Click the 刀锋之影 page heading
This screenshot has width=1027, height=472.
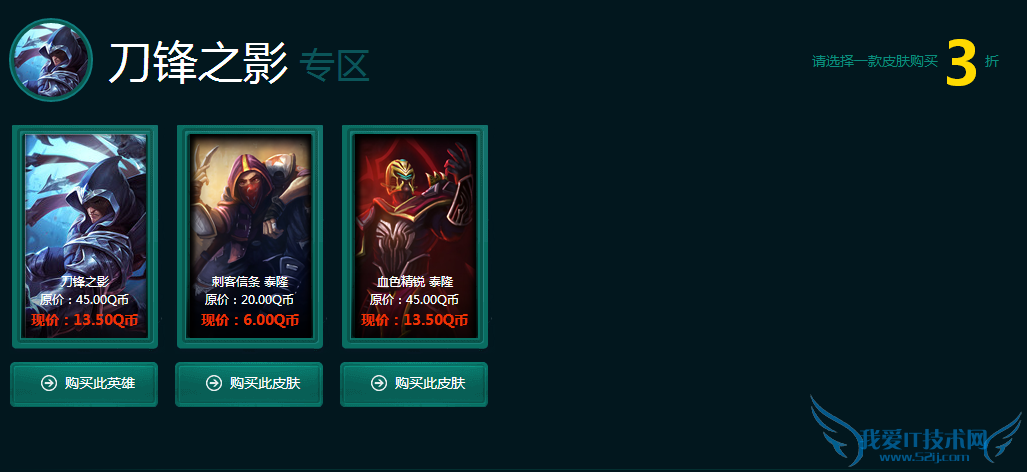pyautogui.click(x=198, y=64)
